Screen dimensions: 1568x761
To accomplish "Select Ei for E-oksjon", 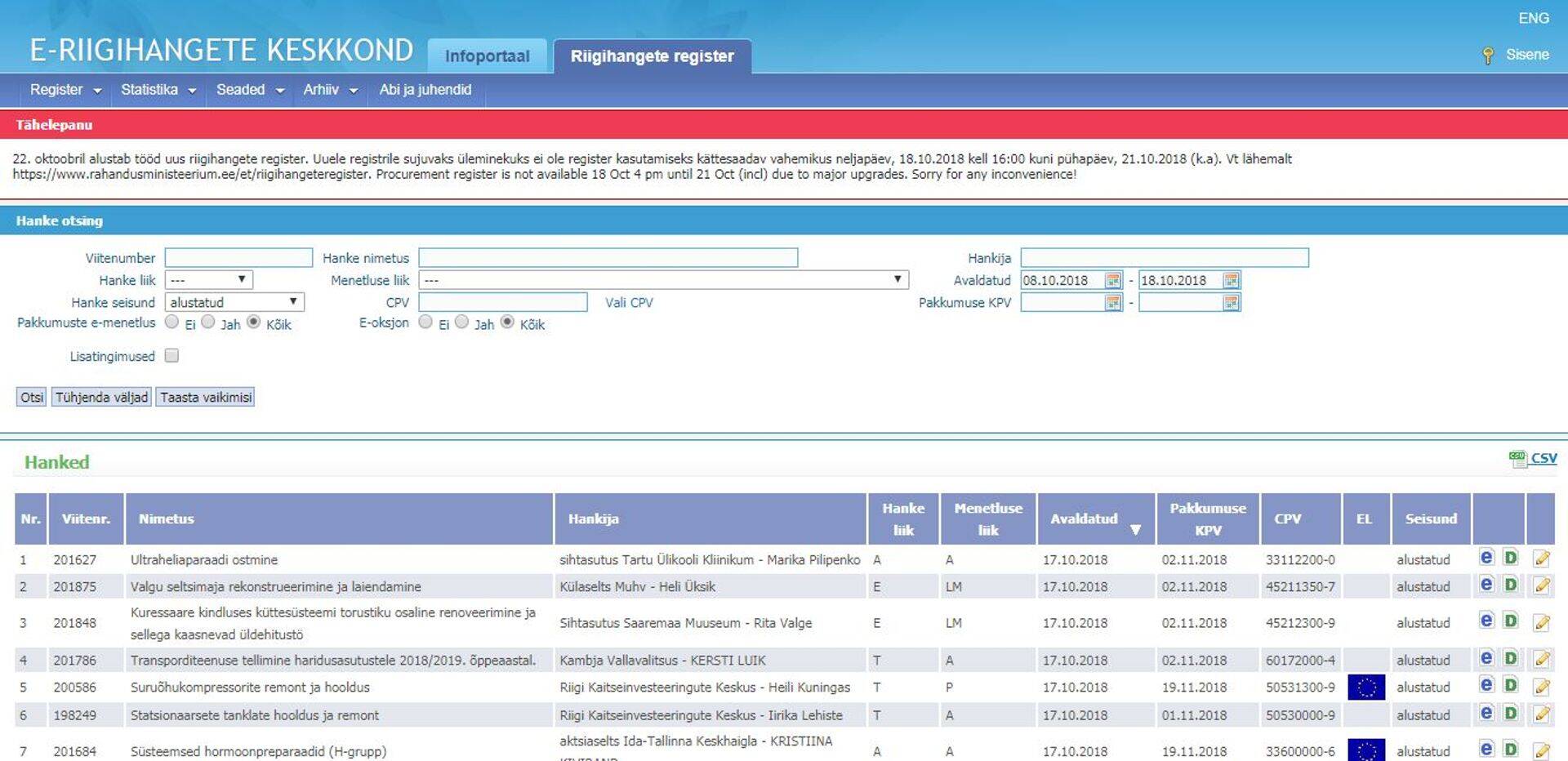I will point(425,323).
